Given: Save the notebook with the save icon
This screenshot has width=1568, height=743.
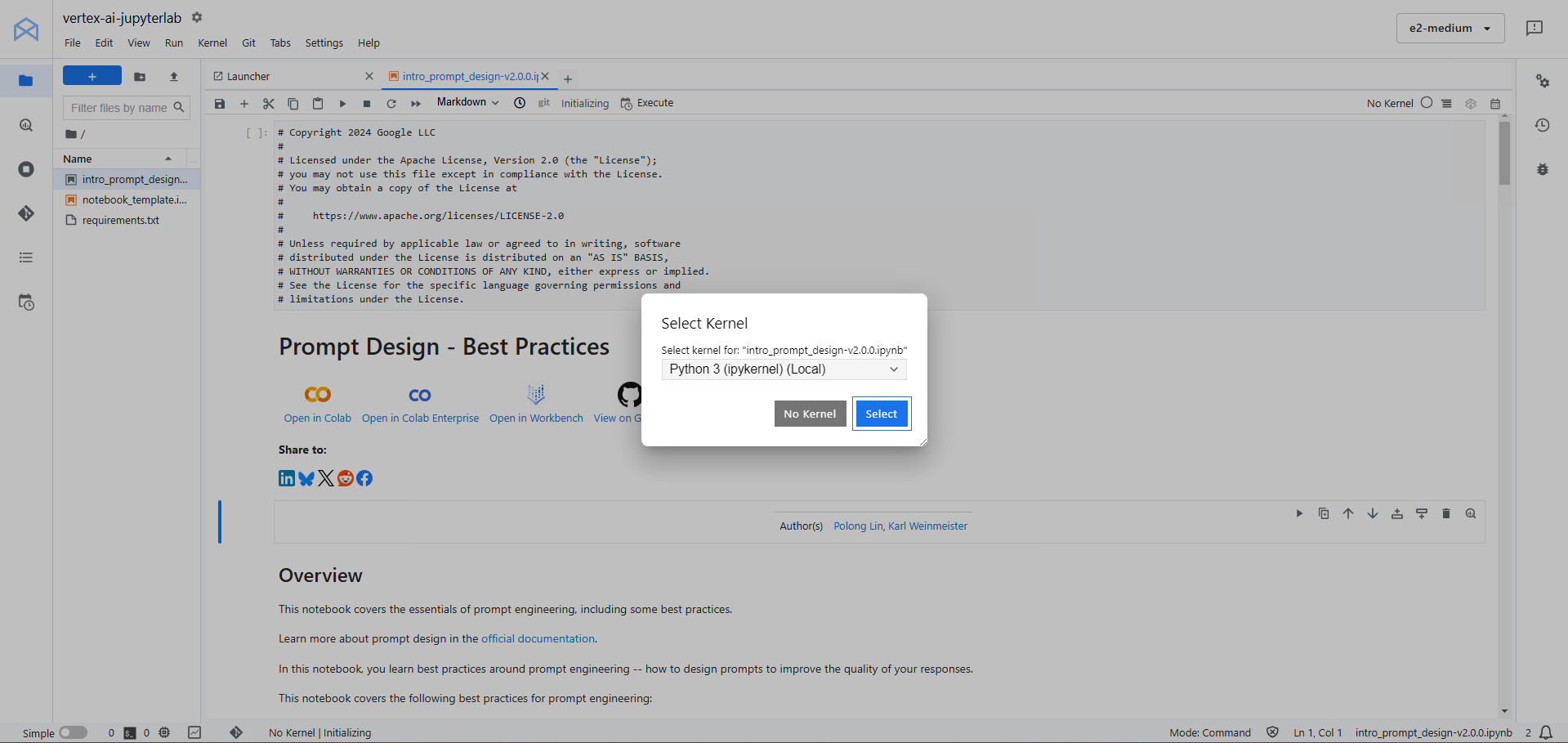Looking at the screenshot, I should pyautogui.click(x=220, y=104).
